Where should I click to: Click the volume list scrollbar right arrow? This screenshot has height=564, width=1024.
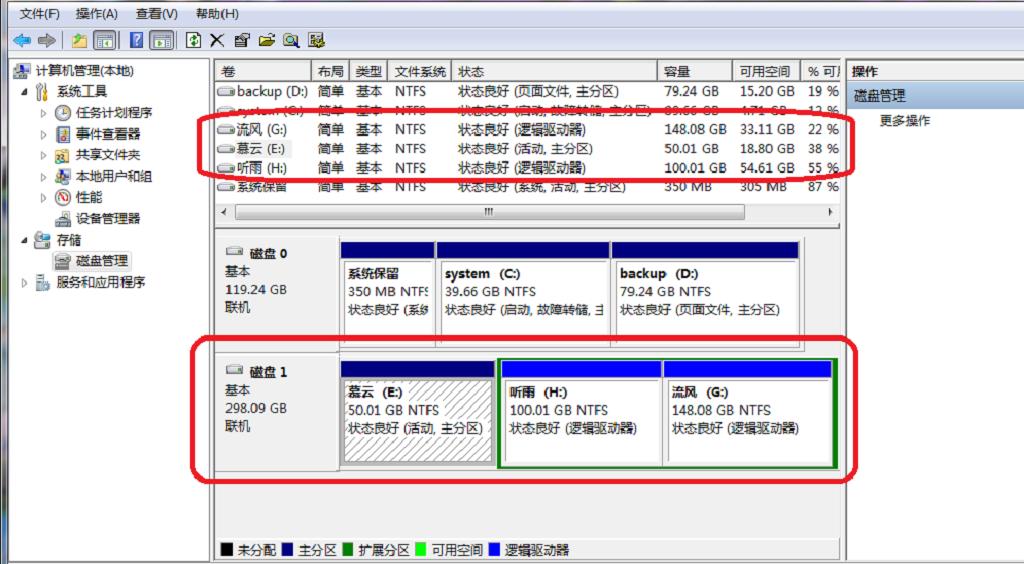830,212
